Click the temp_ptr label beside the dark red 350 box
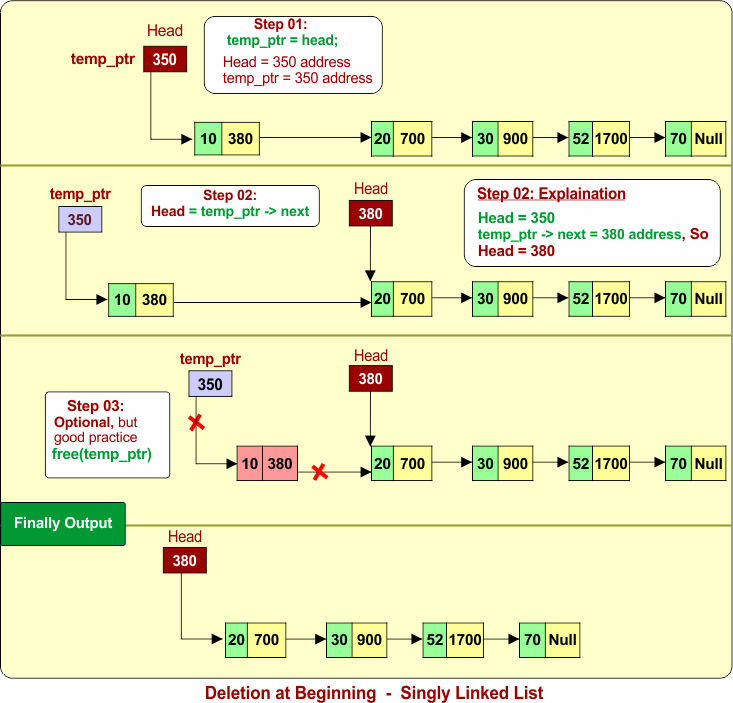 [102, 59]
